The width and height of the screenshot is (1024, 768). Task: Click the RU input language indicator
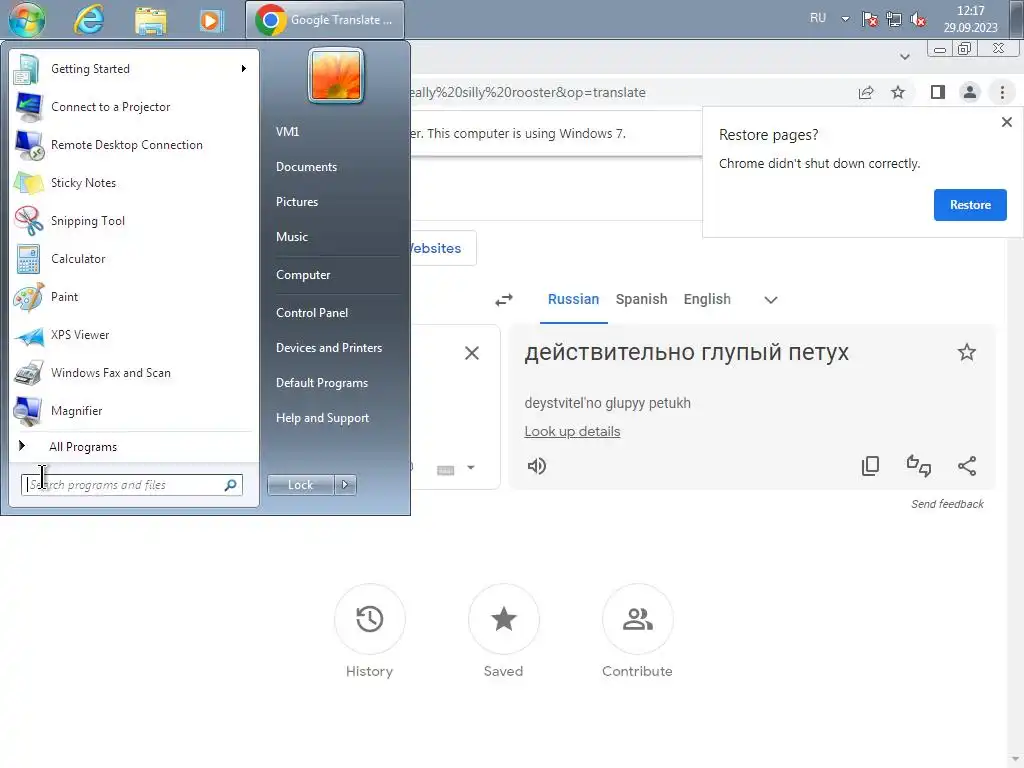click(x=818, y=18)
